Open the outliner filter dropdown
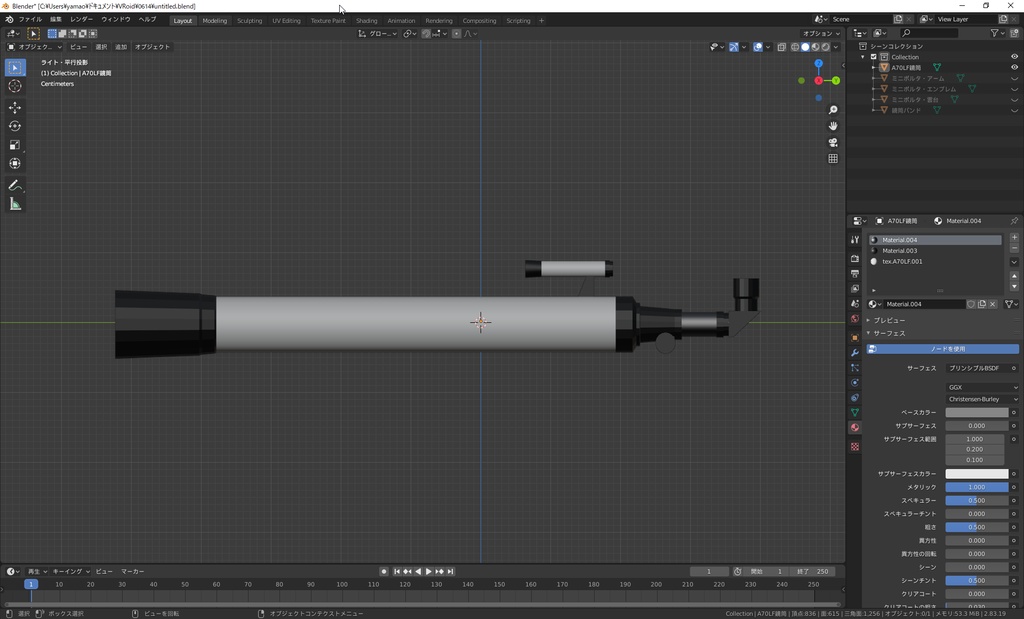 point(997,33)
